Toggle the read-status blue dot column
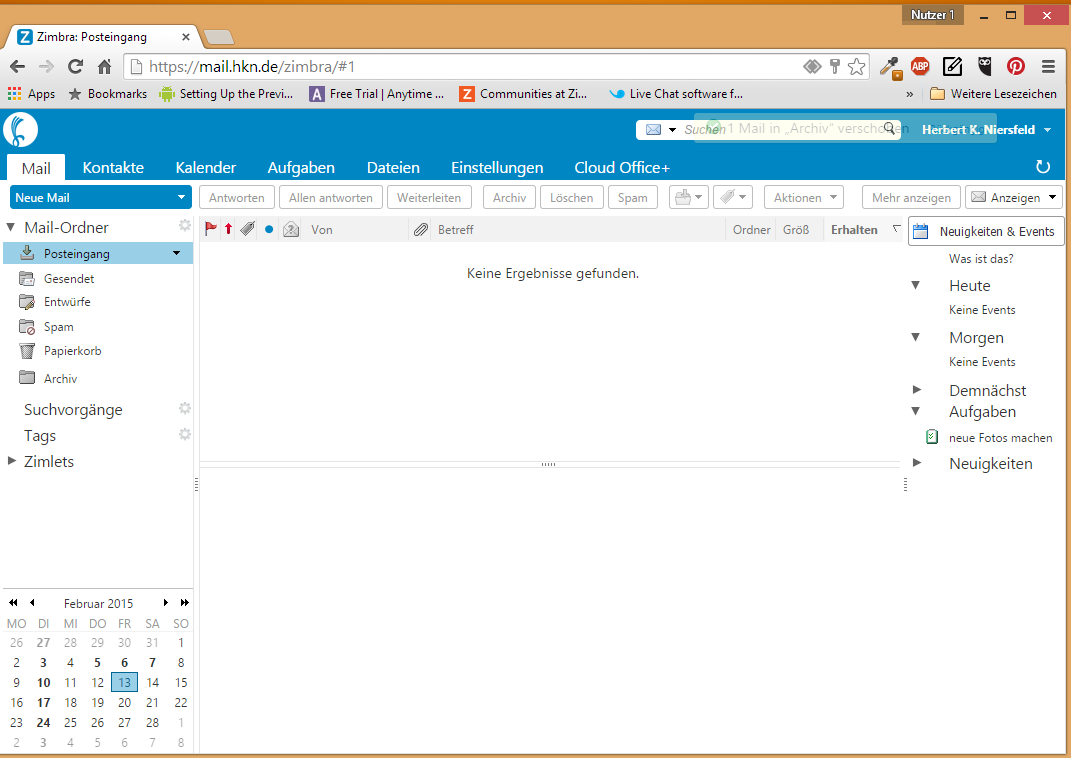 point(267,229)
